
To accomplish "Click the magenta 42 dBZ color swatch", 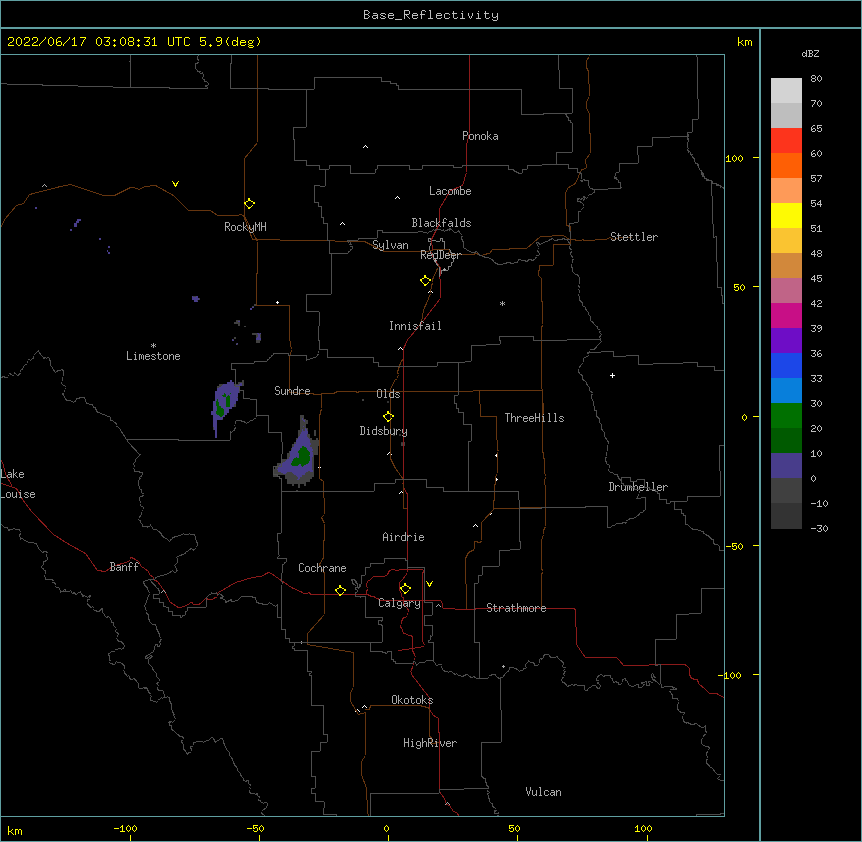I will (786, 315).
